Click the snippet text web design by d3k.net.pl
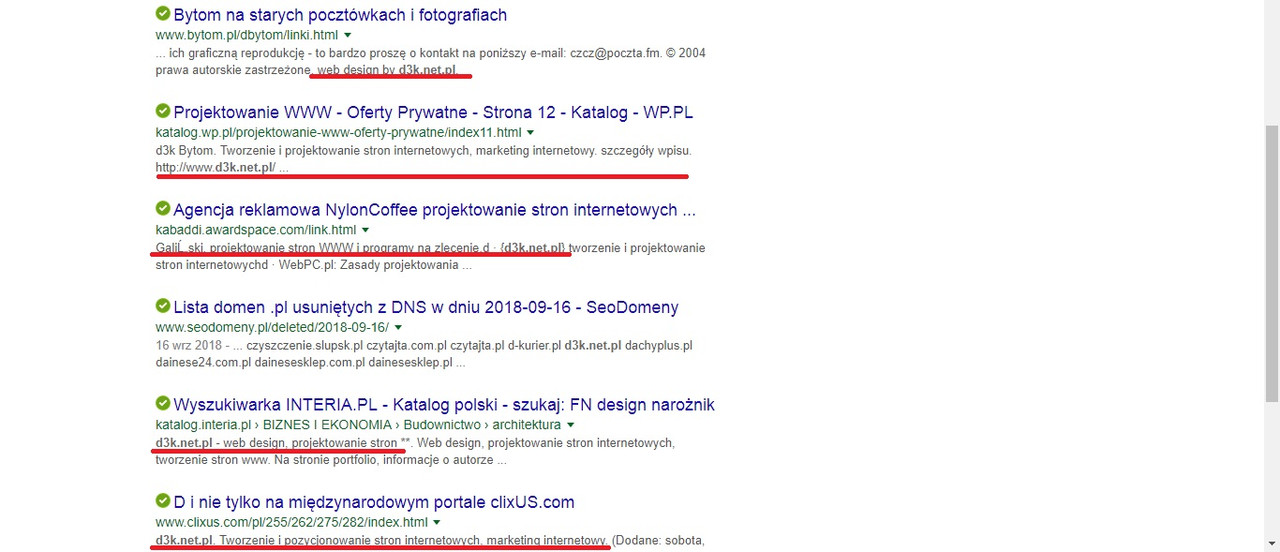 [x=387, y=71]
